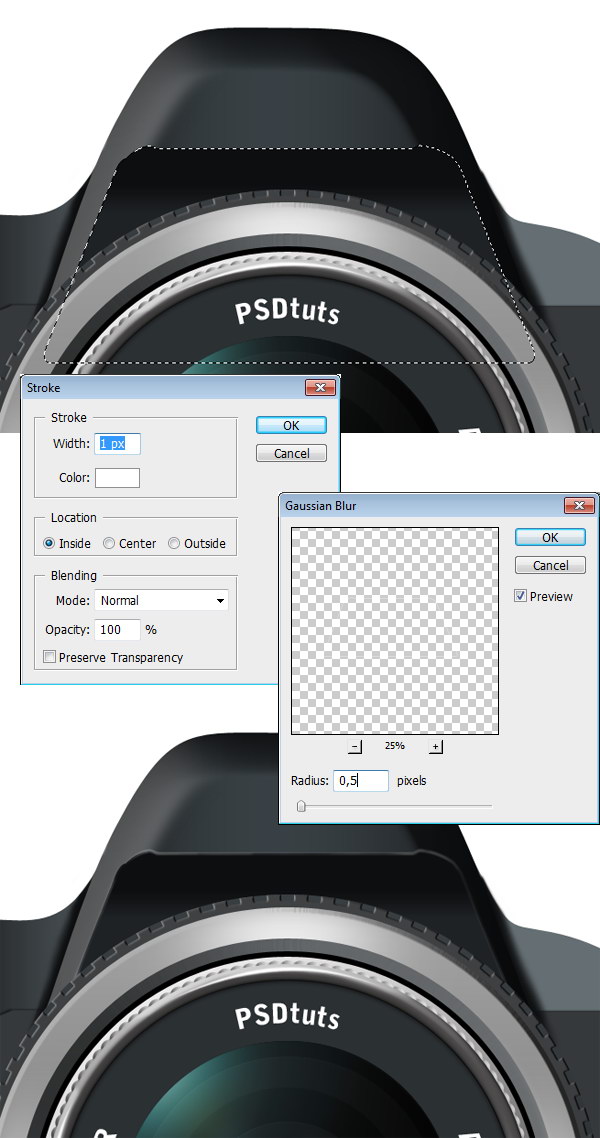Cancel the Stroke dialog

click(x=291, y=454)
